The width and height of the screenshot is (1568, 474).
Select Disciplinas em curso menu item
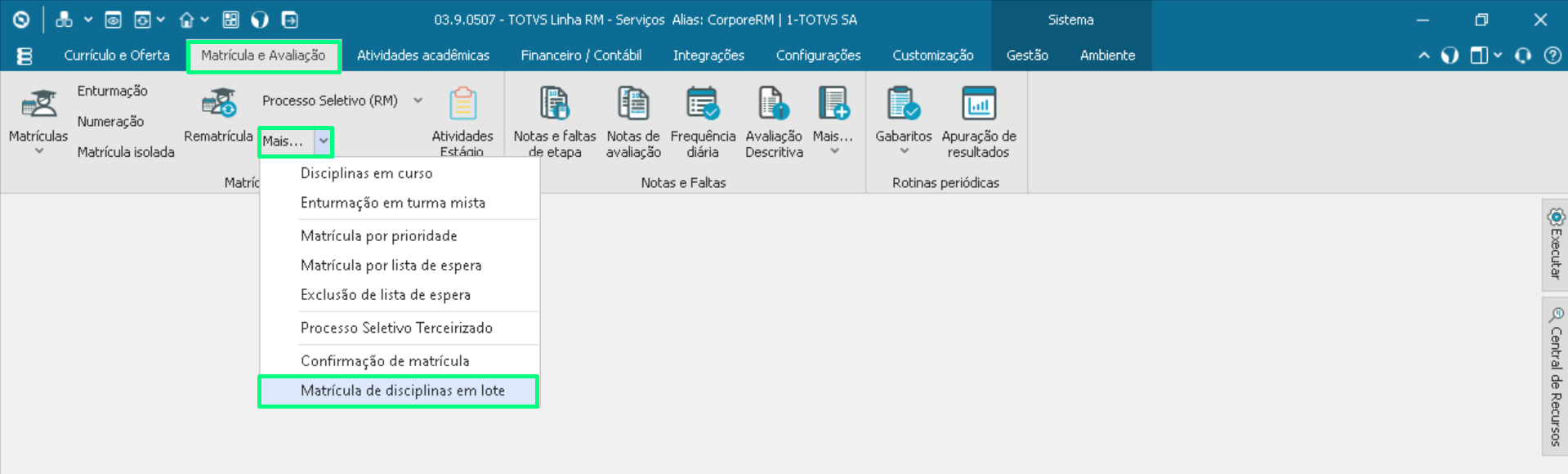[399, 173]
